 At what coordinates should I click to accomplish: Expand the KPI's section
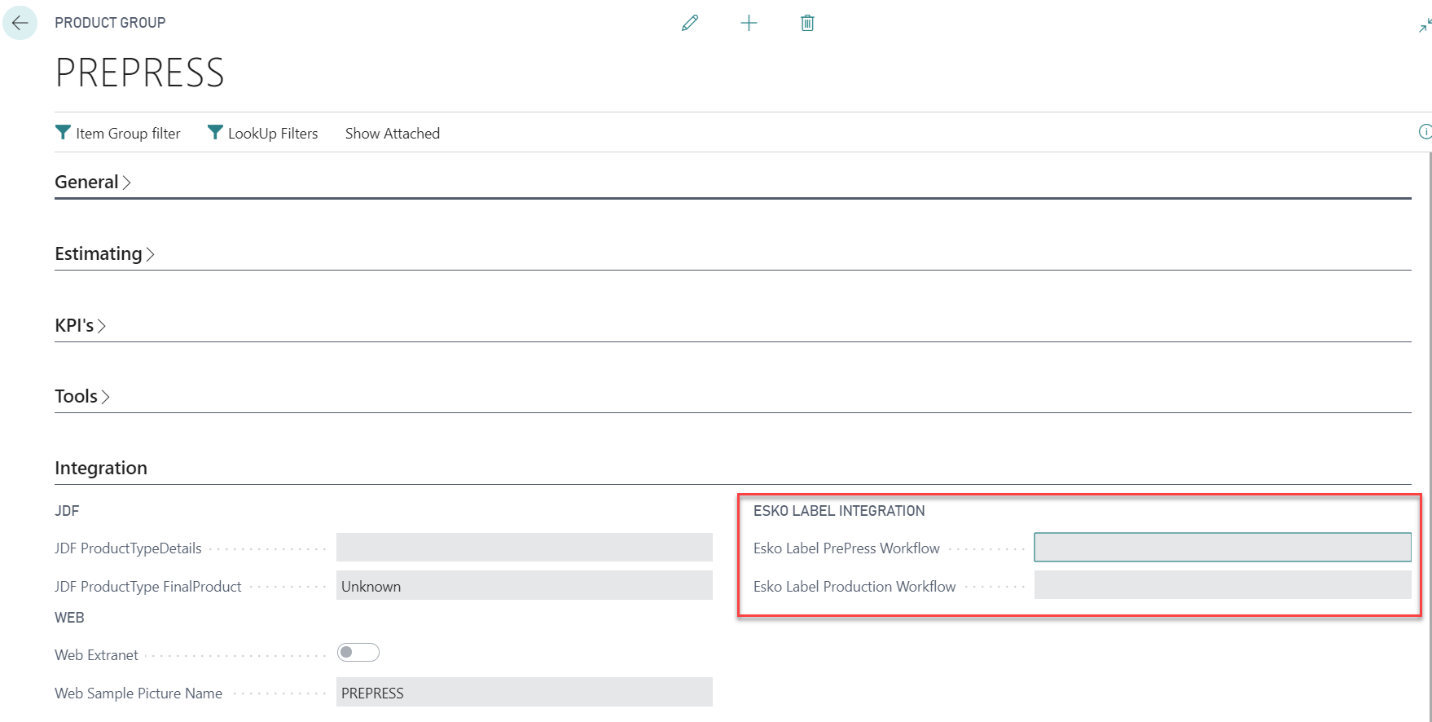[80, 326]
